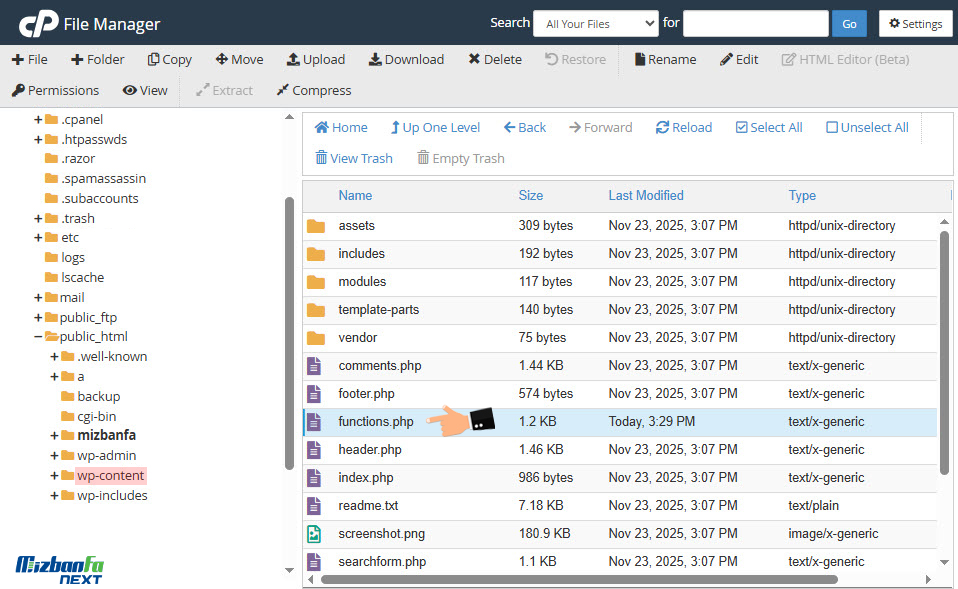Sort files by Last Modified column
The height and width of the screenshot is (589, 958).
[645, 196]
